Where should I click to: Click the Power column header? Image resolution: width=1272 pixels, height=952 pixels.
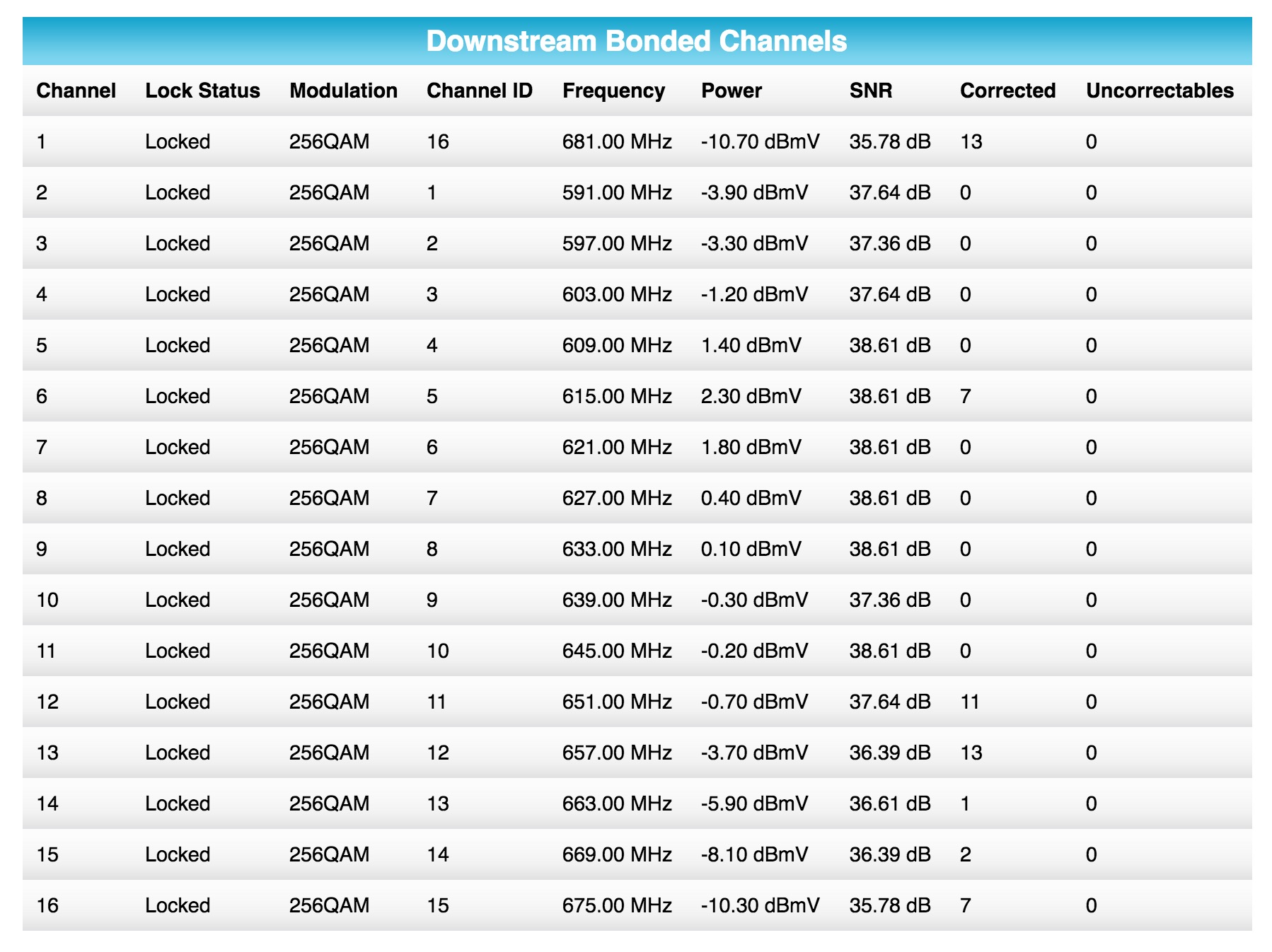tap(731, 91)
